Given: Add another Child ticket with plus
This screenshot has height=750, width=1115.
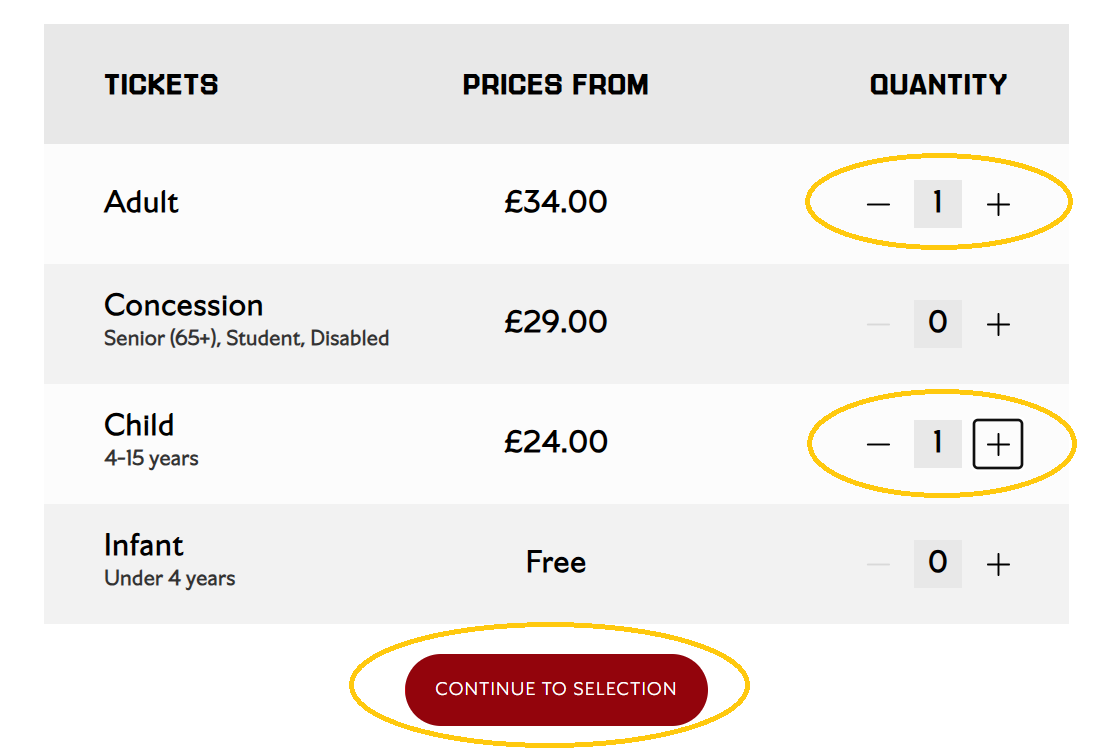Looking at the screenshot, I should (x=998, y=445).
